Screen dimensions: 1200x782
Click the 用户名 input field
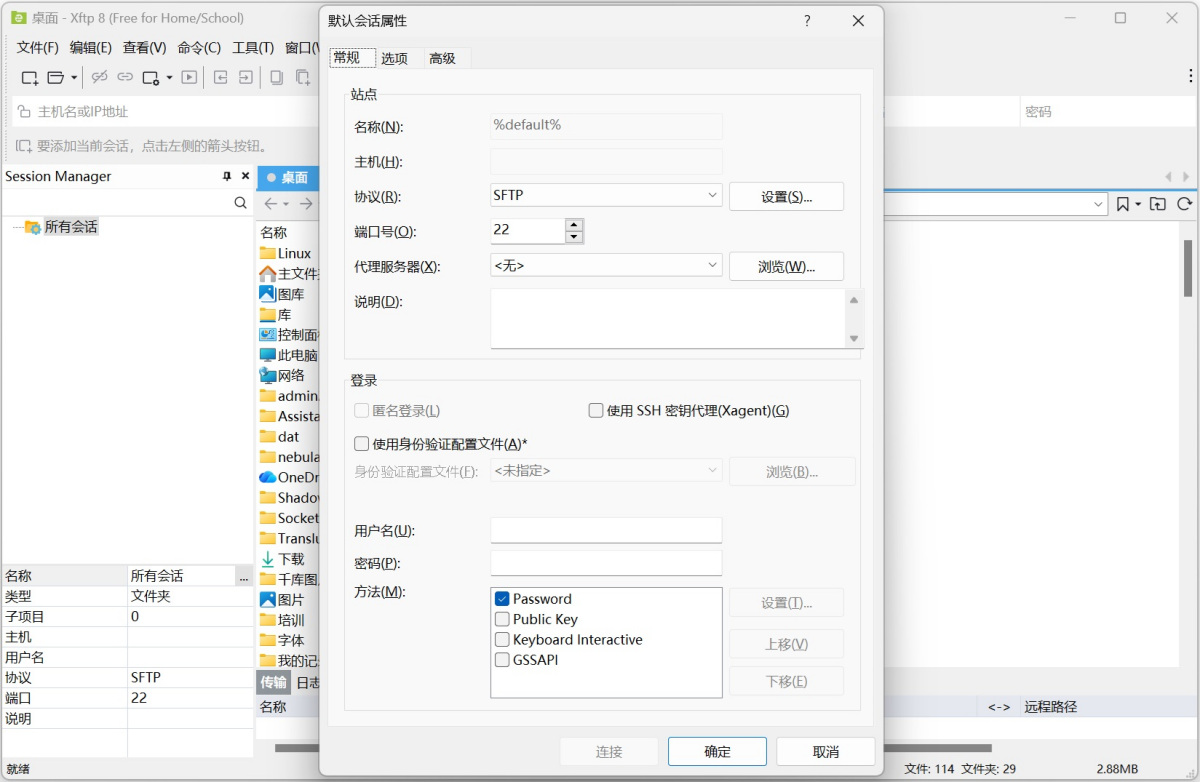tap(606, 530)
